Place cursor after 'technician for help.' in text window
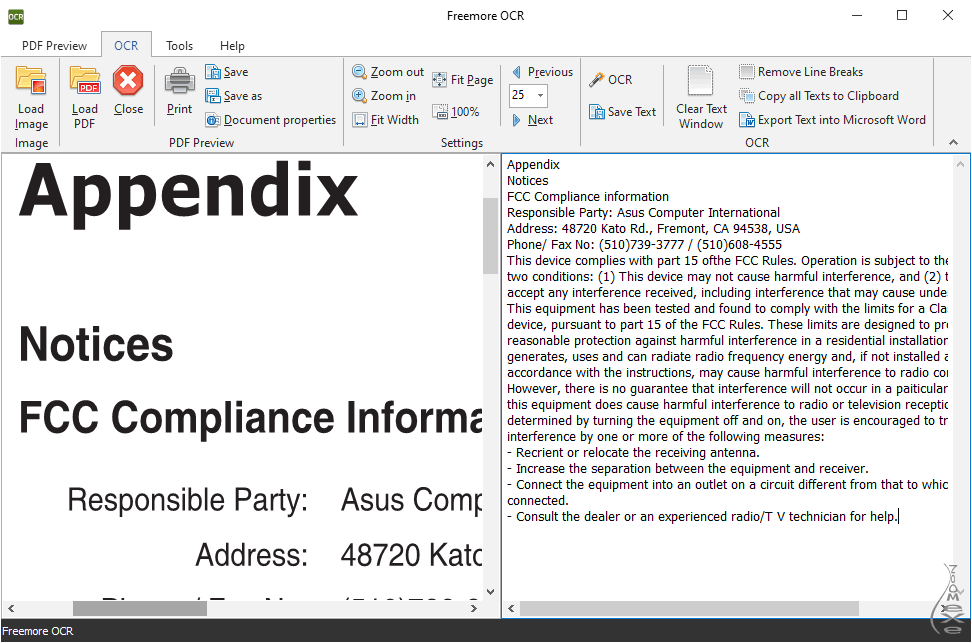The image size is (972, 643). [898, 517]
